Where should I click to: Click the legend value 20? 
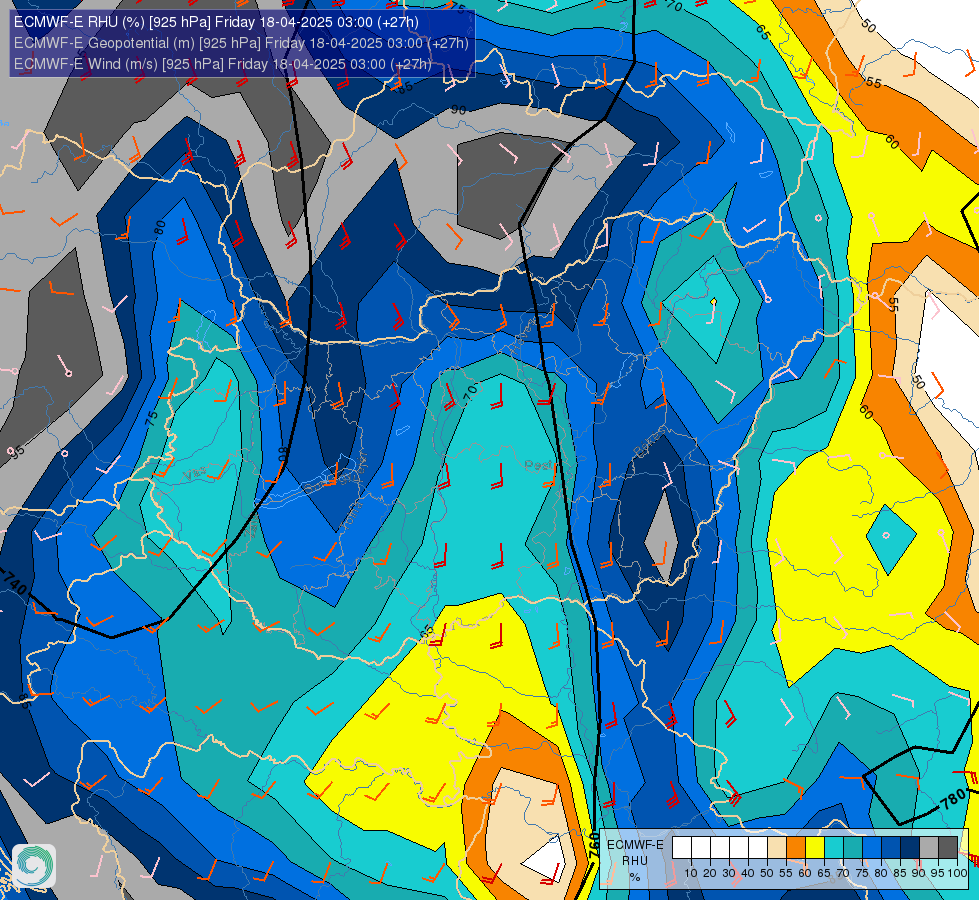point(710,873)
